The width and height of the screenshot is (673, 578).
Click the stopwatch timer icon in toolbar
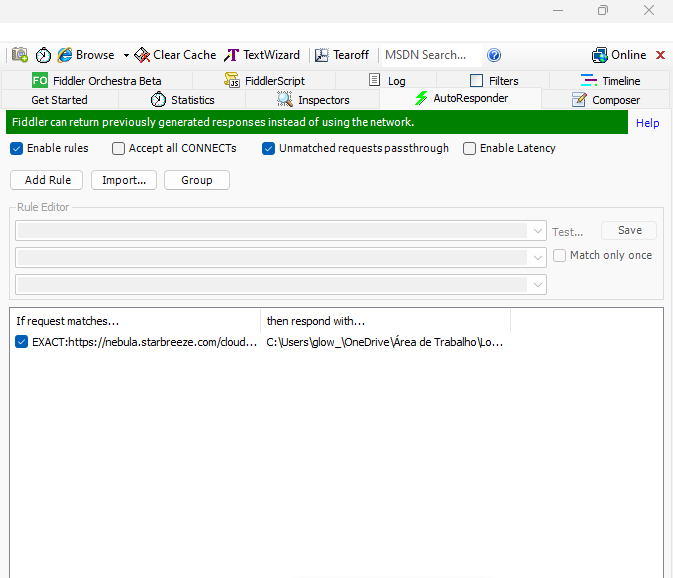click(x=43, y=55)
